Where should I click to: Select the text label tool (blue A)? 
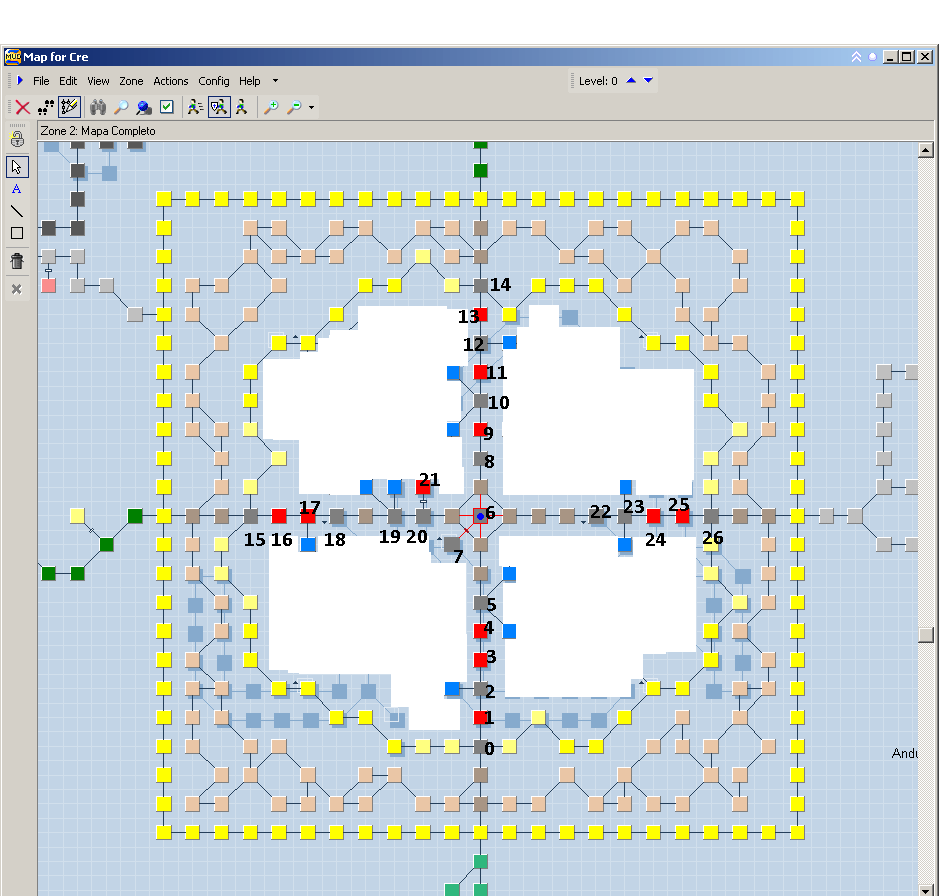coord(17,189)
